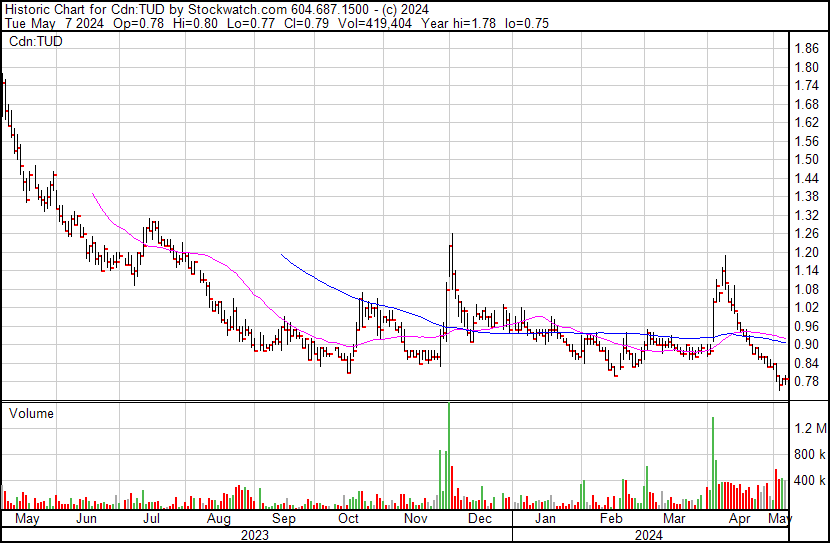Click the '2023' year label
830x543 pixels.
point(255,535)
